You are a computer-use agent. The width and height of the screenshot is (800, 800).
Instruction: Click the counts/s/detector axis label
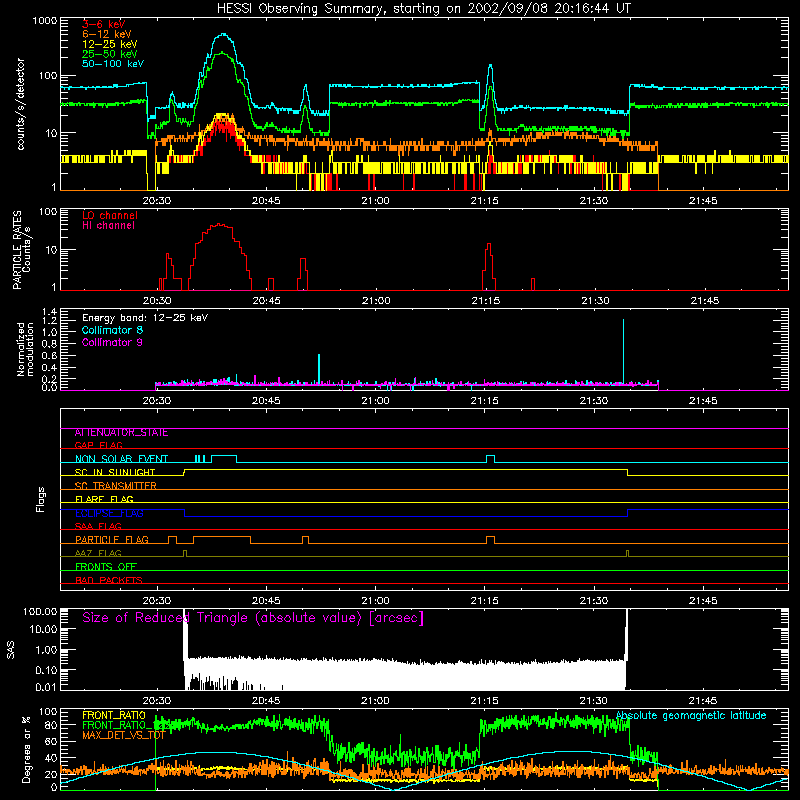21,104
